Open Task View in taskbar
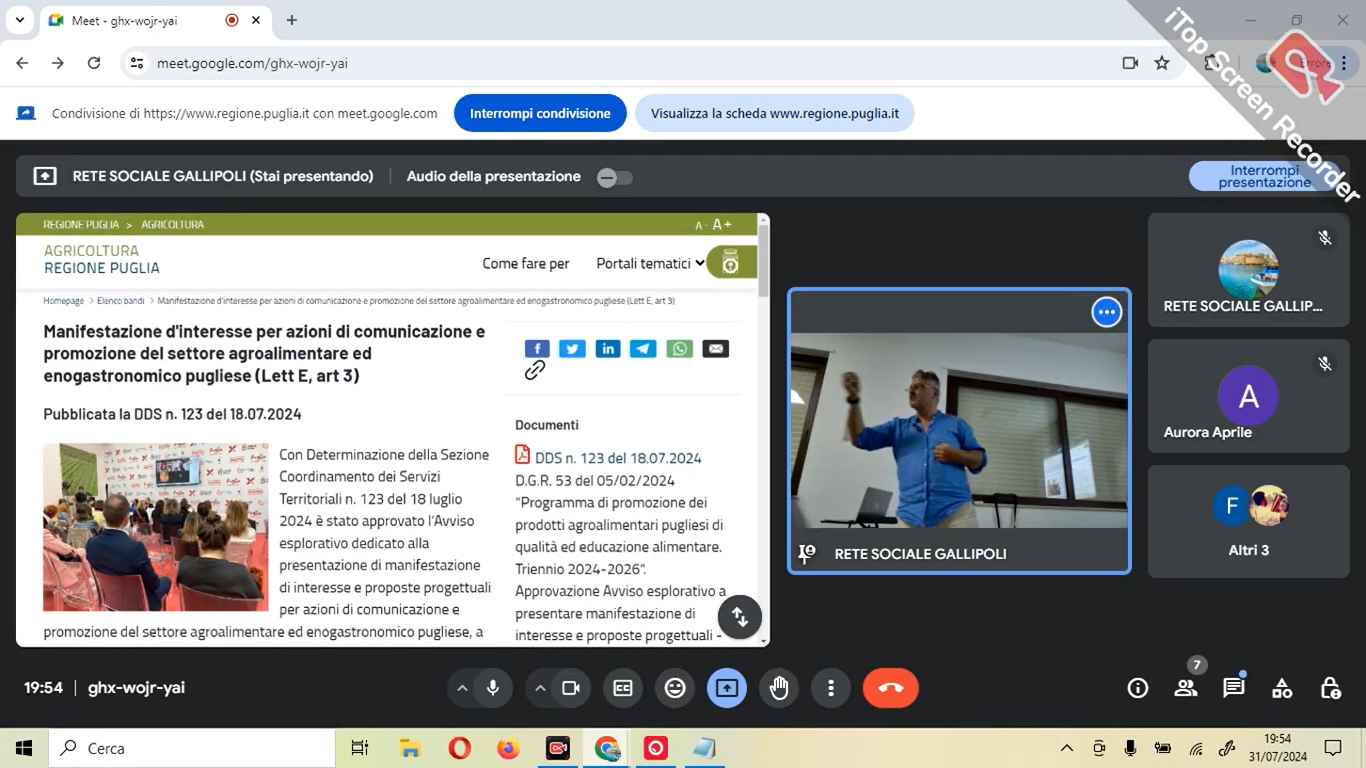The width and height of the screenshot is (1366, 768). [360, 748]
